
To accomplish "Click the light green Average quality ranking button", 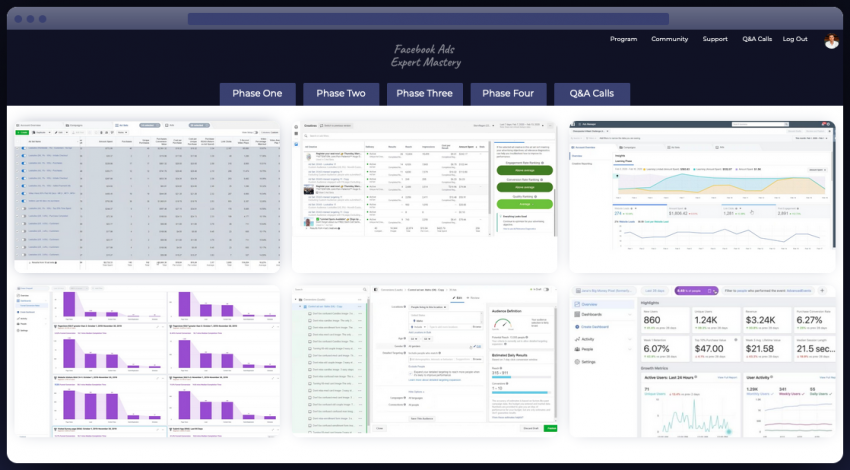I will click(524, 204).
